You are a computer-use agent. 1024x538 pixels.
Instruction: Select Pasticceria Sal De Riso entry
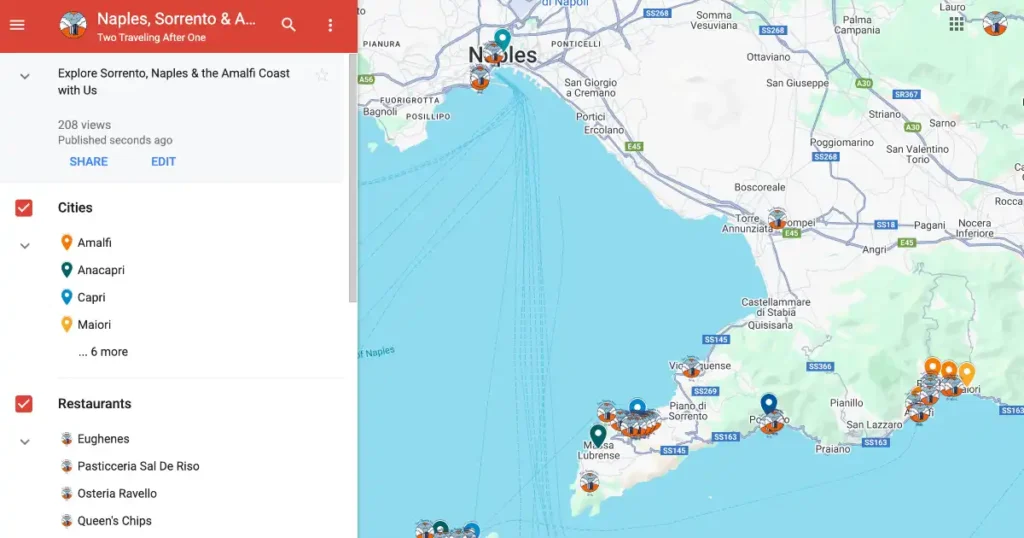pyautogui.click(x=138, y=466)
